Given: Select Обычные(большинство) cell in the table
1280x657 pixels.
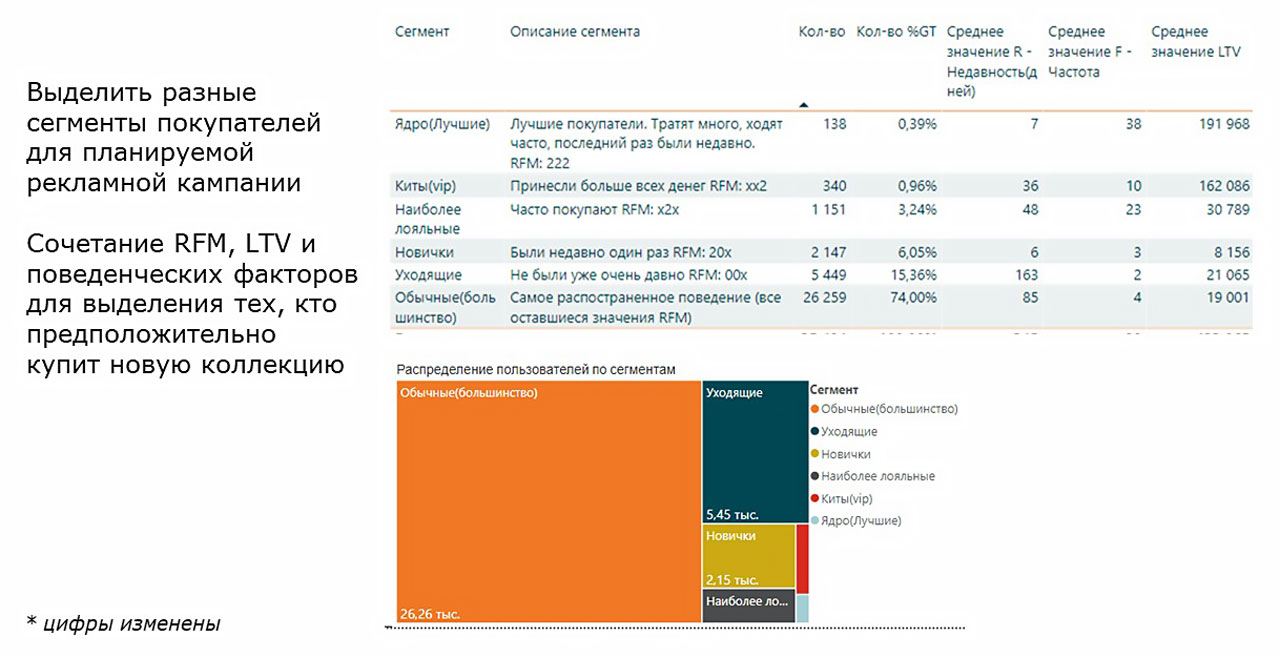Looking at the screenshot, I should [x=445, y=307].
